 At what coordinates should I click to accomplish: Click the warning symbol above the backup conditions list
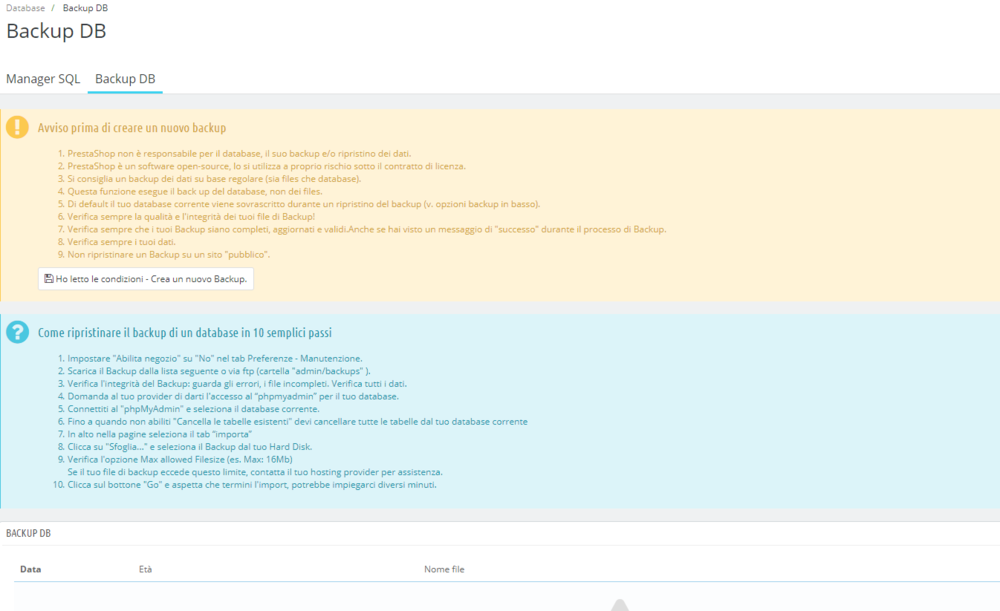pos(17,127)
